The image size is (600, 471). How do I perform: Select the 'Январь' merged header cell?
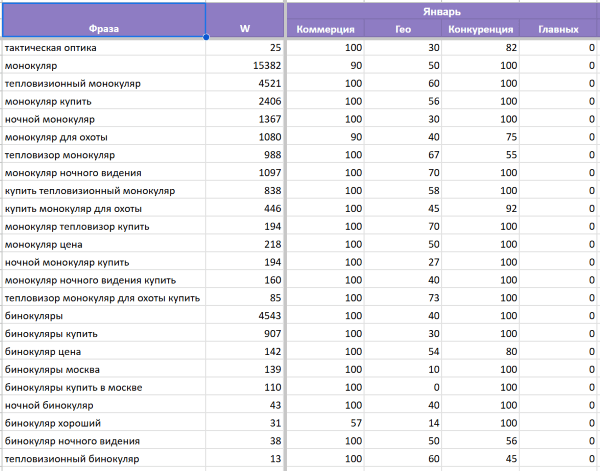[x=442, y=11]
